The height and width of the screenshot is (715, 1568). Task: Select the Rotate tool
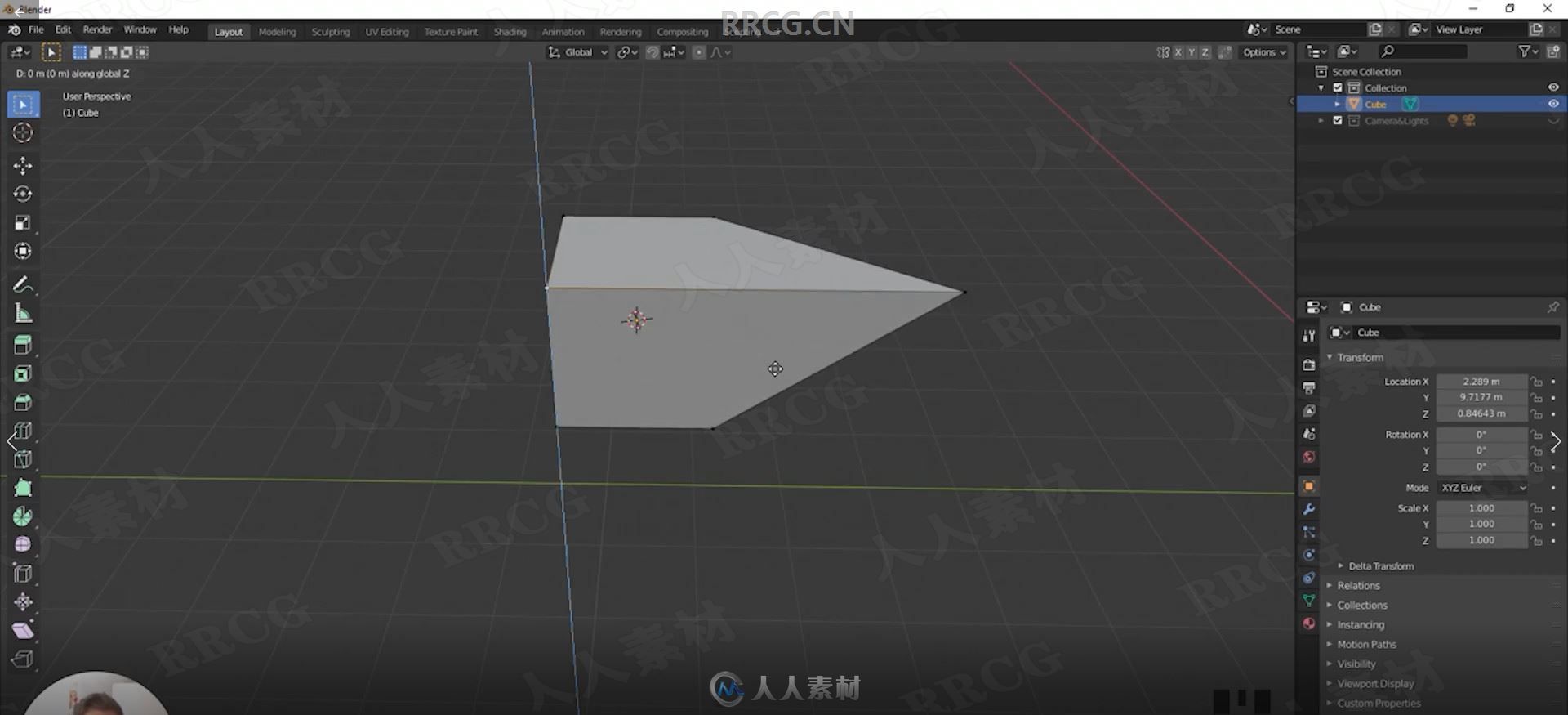(x=23, y=194)
